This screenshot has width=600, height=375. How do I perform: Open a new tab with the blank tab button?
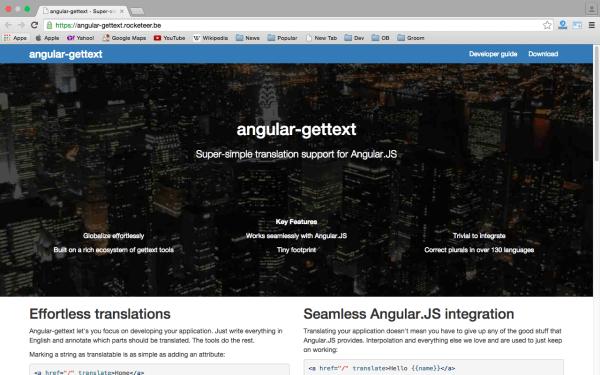pos(137,11)
